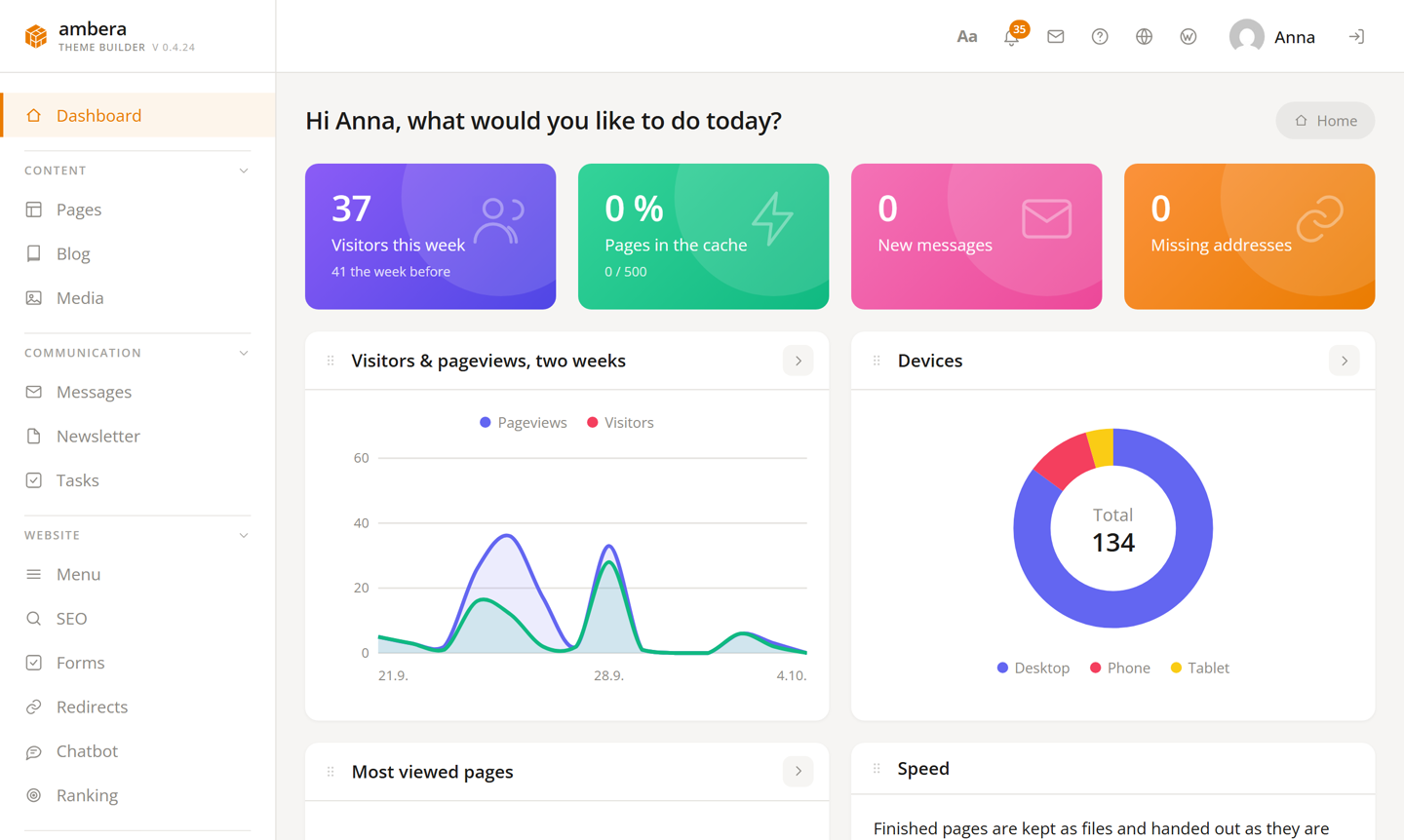Open notifications bell with 35 badge
The height and width of the screenshot is (840, 1404).
tap(1012, 37)
